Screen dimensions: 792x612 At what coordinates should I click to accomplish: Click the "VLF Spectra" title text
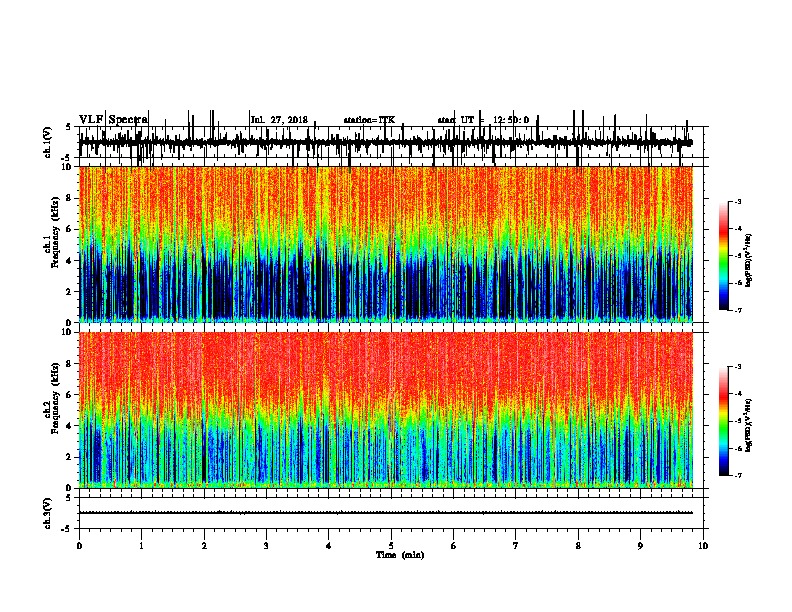point(113,120)
